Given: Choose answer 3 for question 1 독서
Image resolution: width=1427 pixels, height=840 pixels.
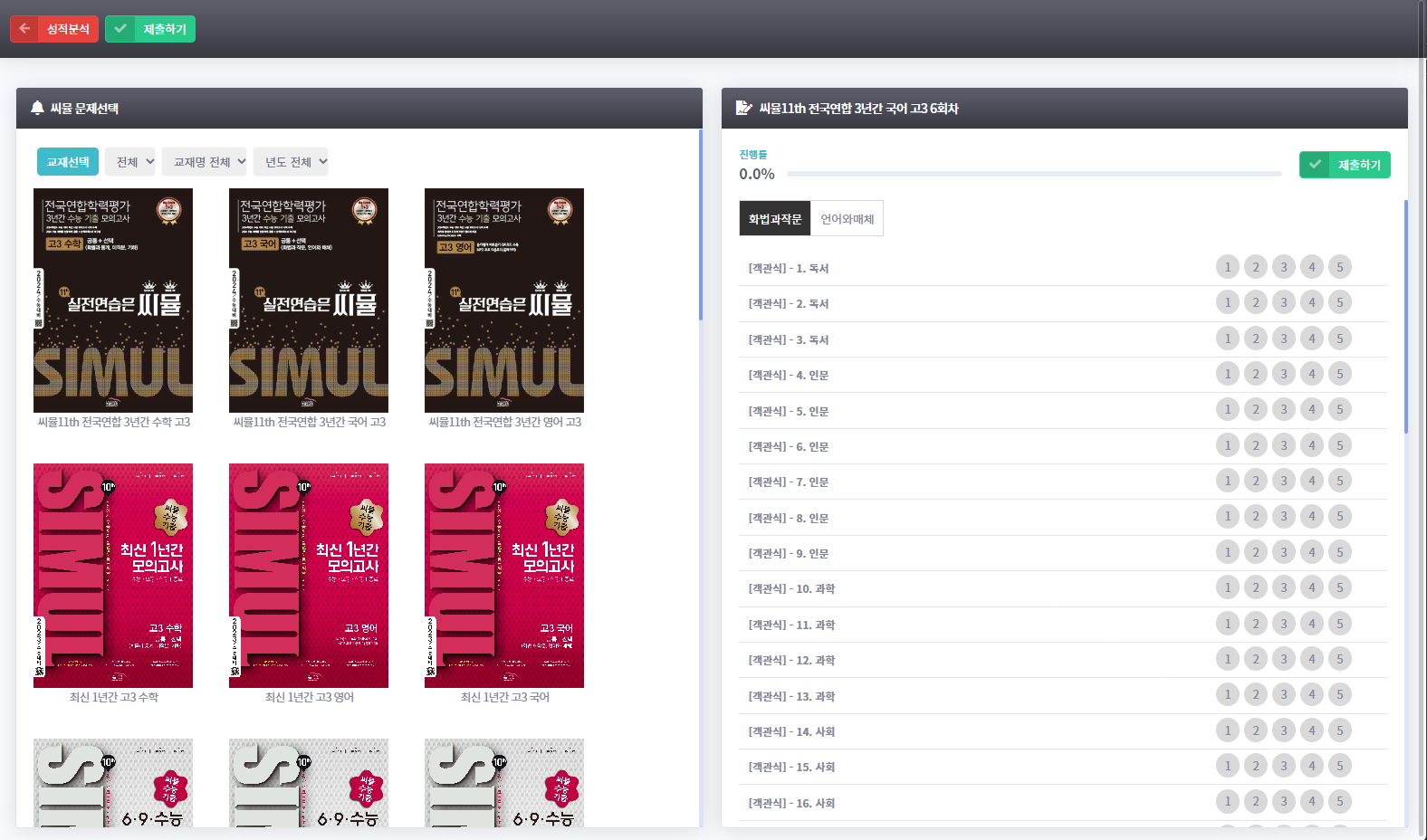Looking at the screenshot, I should (x=1284, y=267).
